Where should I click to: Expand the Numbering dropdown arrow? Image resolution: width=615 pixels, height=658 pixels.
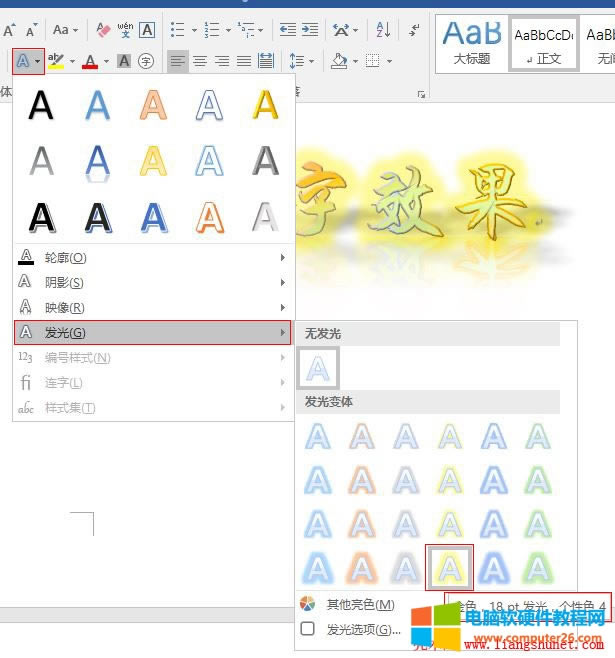tap(228, 30)
